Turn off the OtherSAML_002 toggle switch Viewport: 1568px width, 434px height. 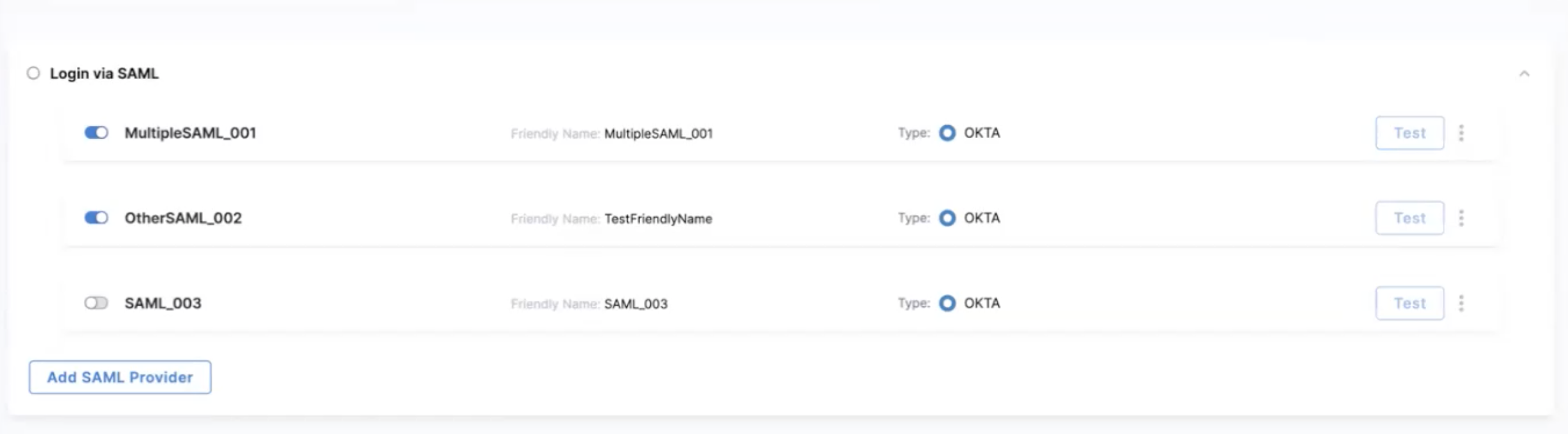point(96,218)
